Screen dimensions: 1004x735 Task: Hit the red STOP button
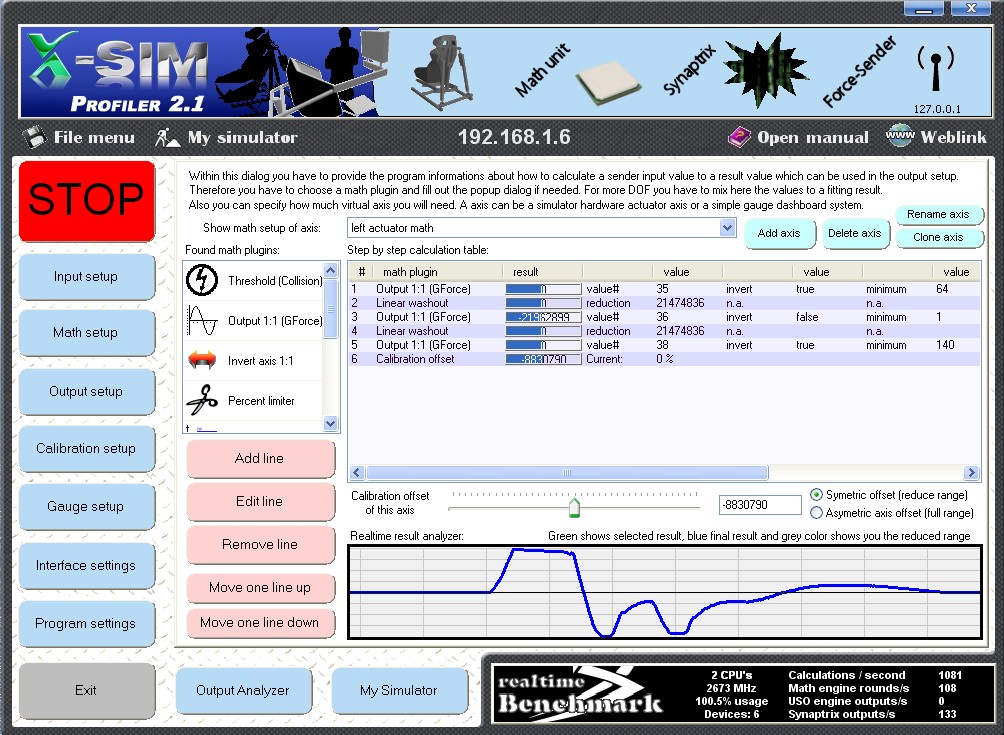point(86,200)
